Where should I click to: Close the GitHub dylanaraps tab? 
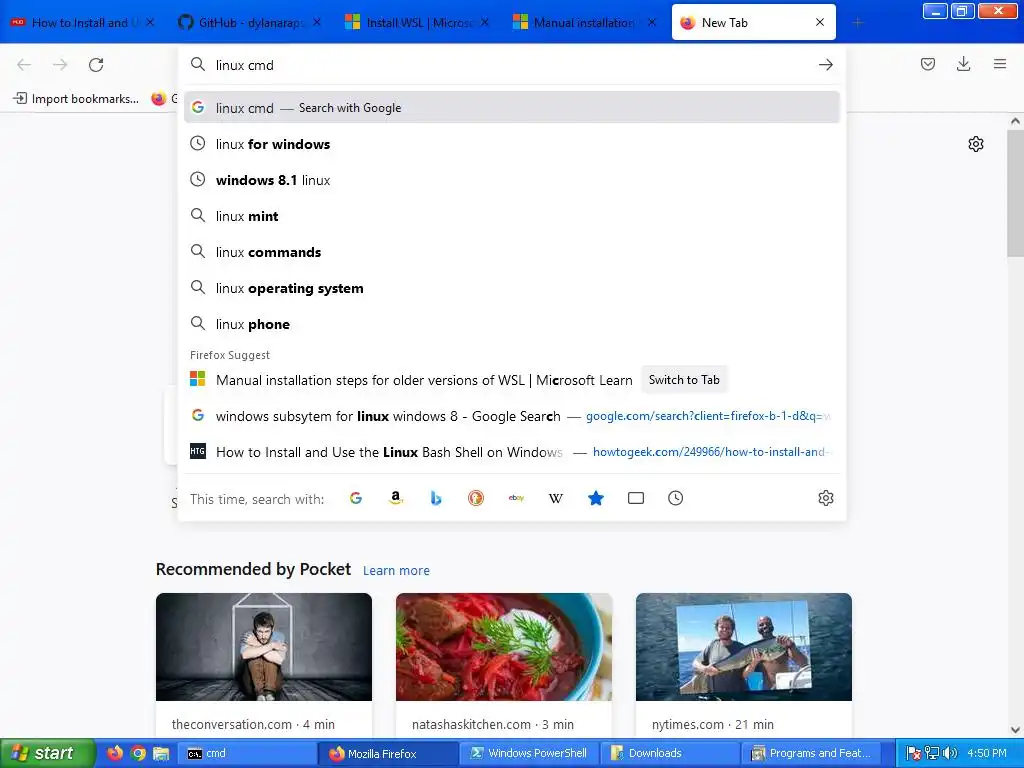click(x=317, y=22)
